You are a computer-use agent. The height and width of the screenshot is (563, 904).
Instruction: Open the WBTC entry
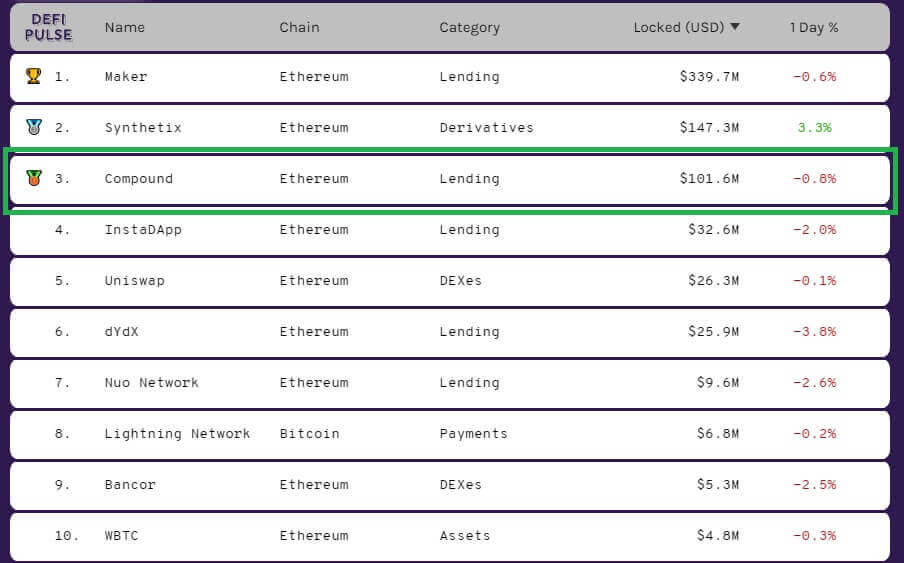(x=121, y=536)
